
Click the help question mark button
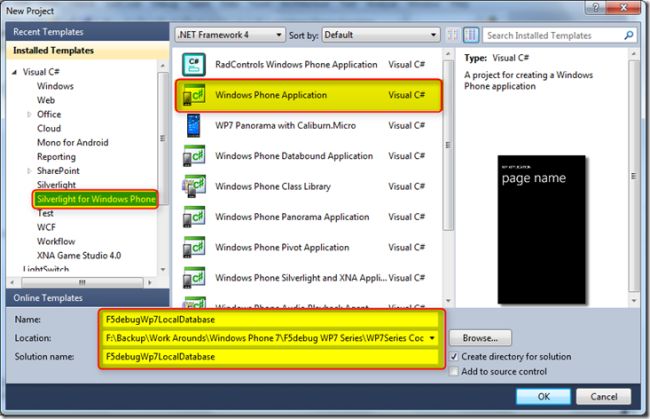coord(596,7)
